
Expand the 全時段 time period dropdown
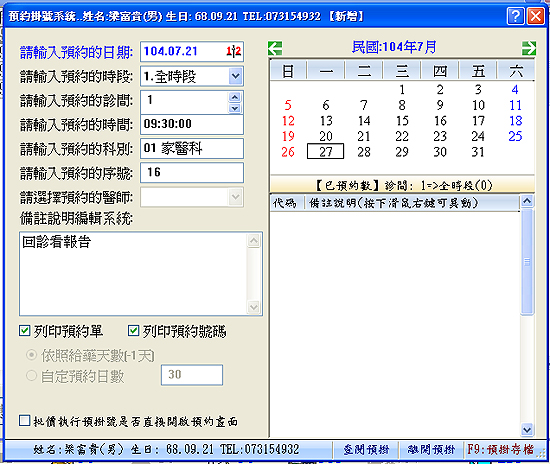coord(235,76)
